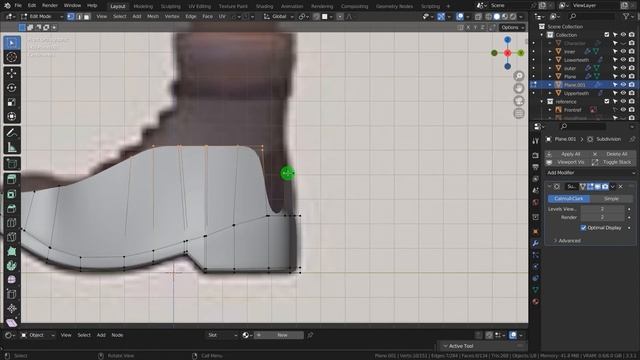Select the Edge Slide tool
The image size is (640, 360).
[x=11, y=294]
